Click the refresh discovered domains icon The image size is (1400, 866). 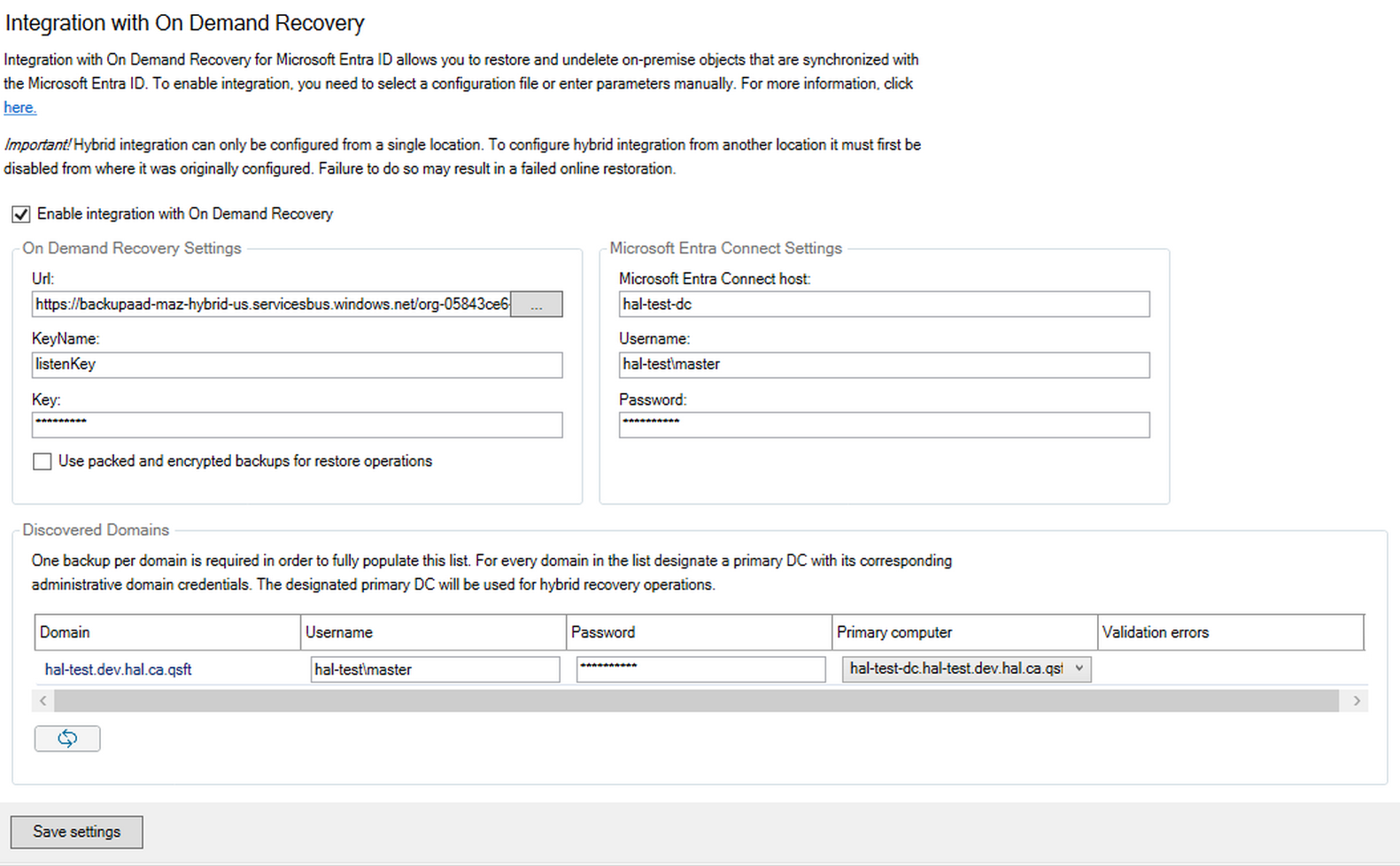[67, 738]
